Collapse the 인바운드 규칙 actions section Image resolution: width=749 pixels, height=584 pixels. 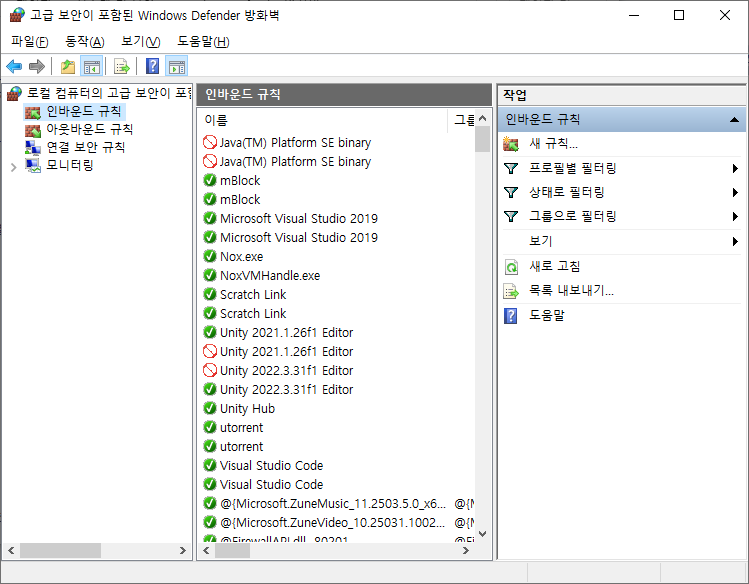pos(735,120)
